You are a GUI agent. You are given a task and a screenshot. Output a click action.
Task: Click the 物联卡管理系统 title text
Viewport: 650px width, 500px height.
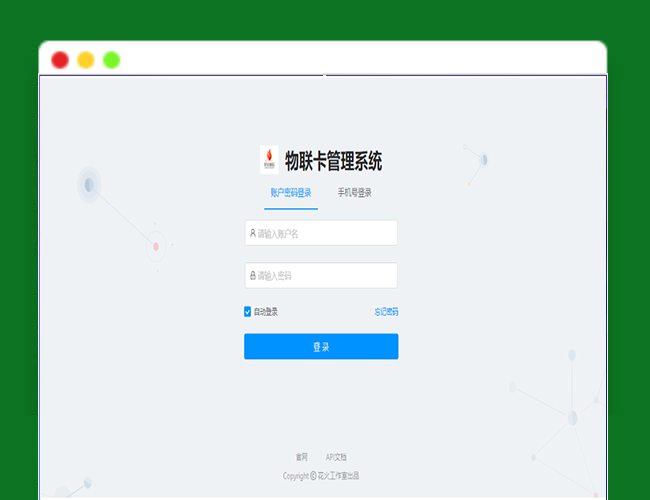point(333,161)
